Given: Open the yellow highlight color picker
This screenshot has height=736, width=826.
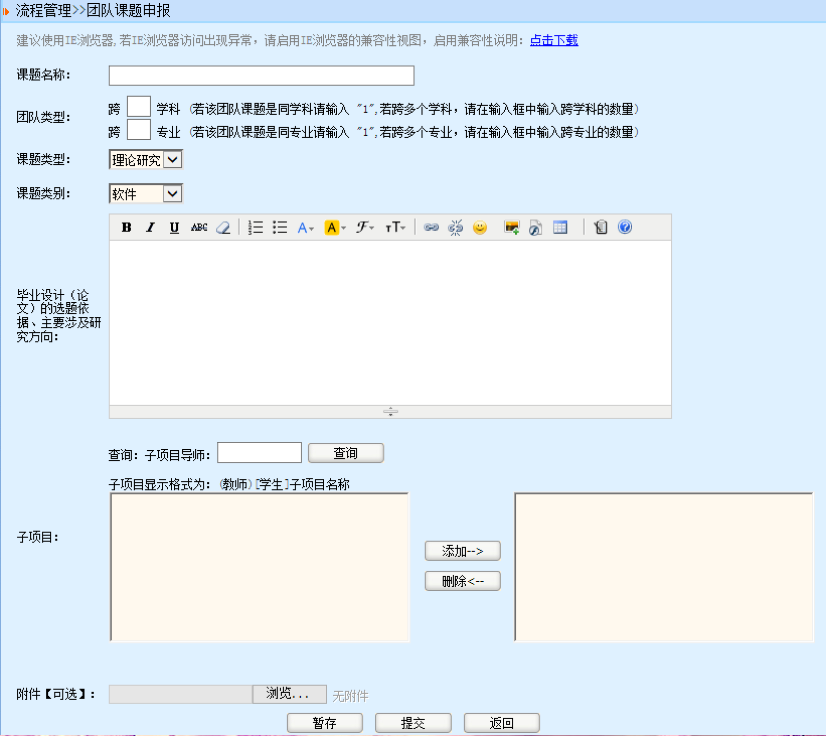Looking at the screenshot, I should click(x=335, y=227).
